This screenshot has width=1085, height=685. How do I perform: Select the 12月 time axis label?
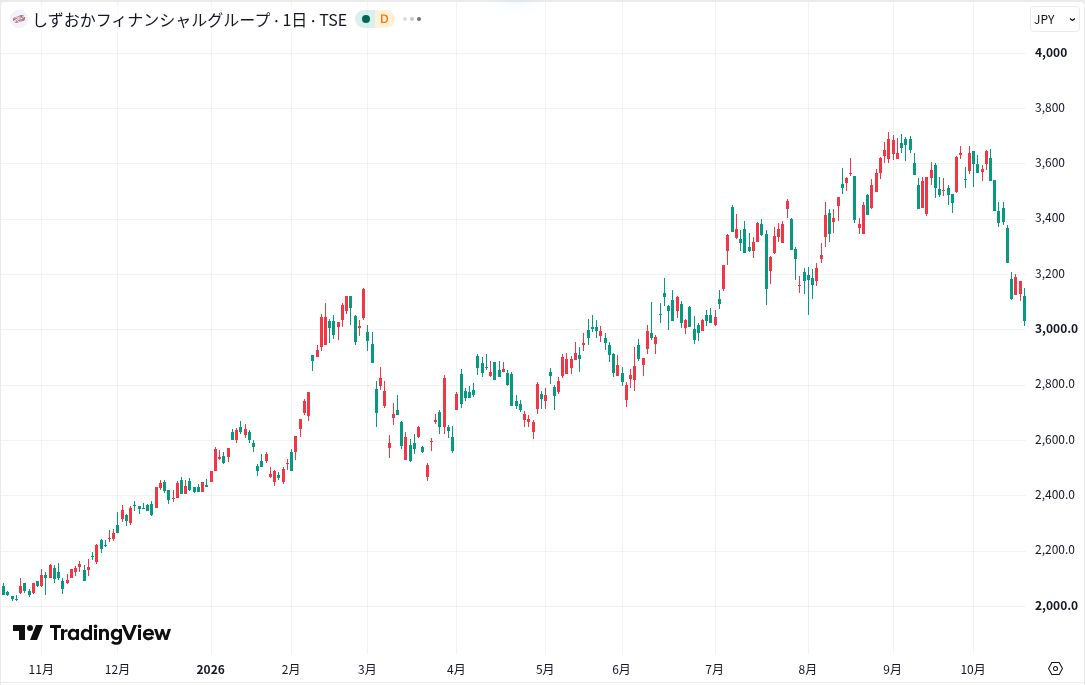pos(117,670)
